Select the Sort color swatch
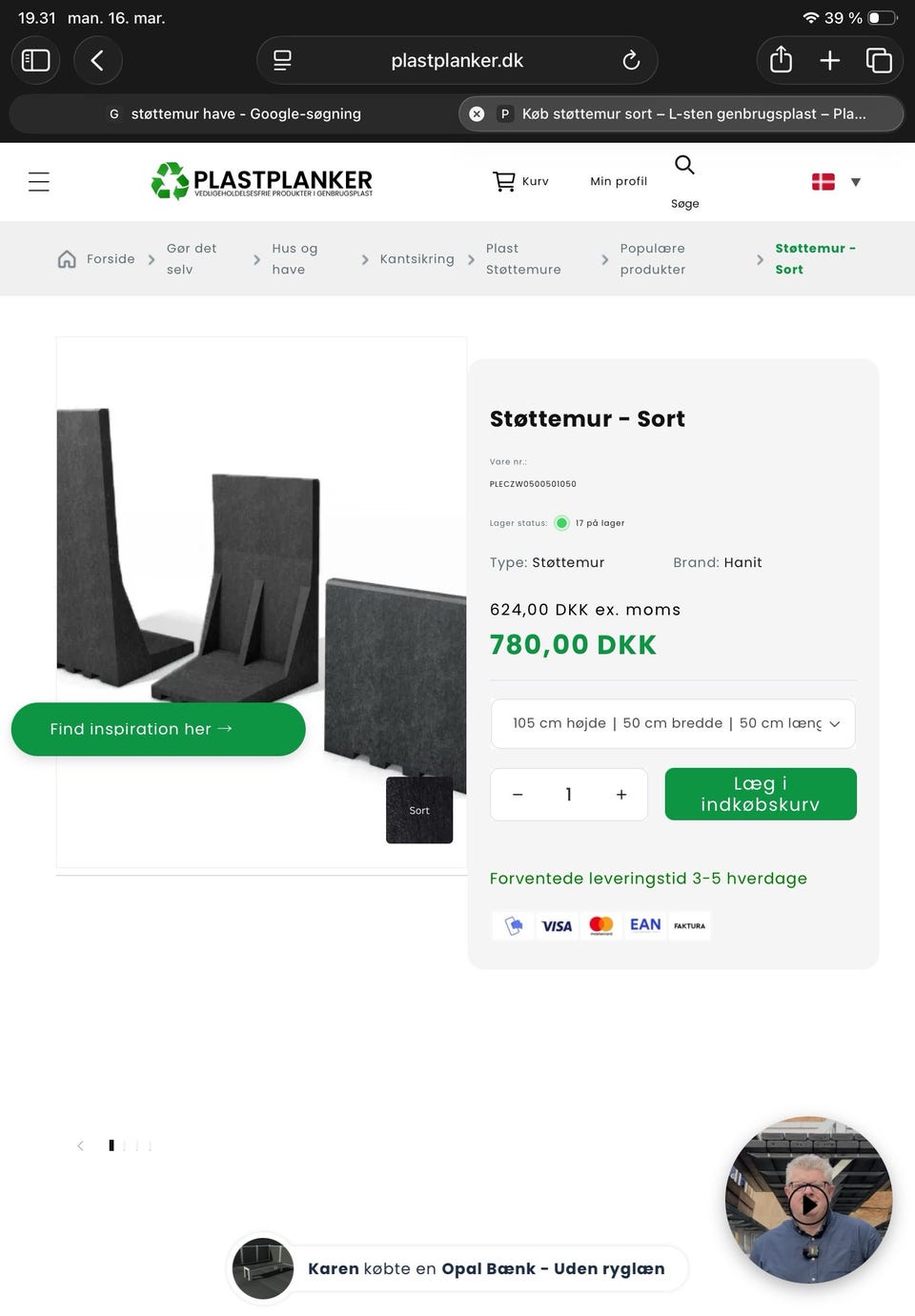 (x=419, y=810)
